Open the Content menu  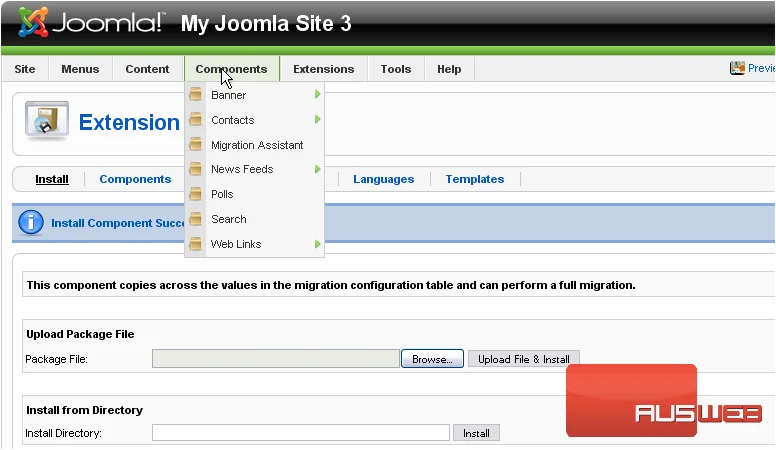coord(147,69)
